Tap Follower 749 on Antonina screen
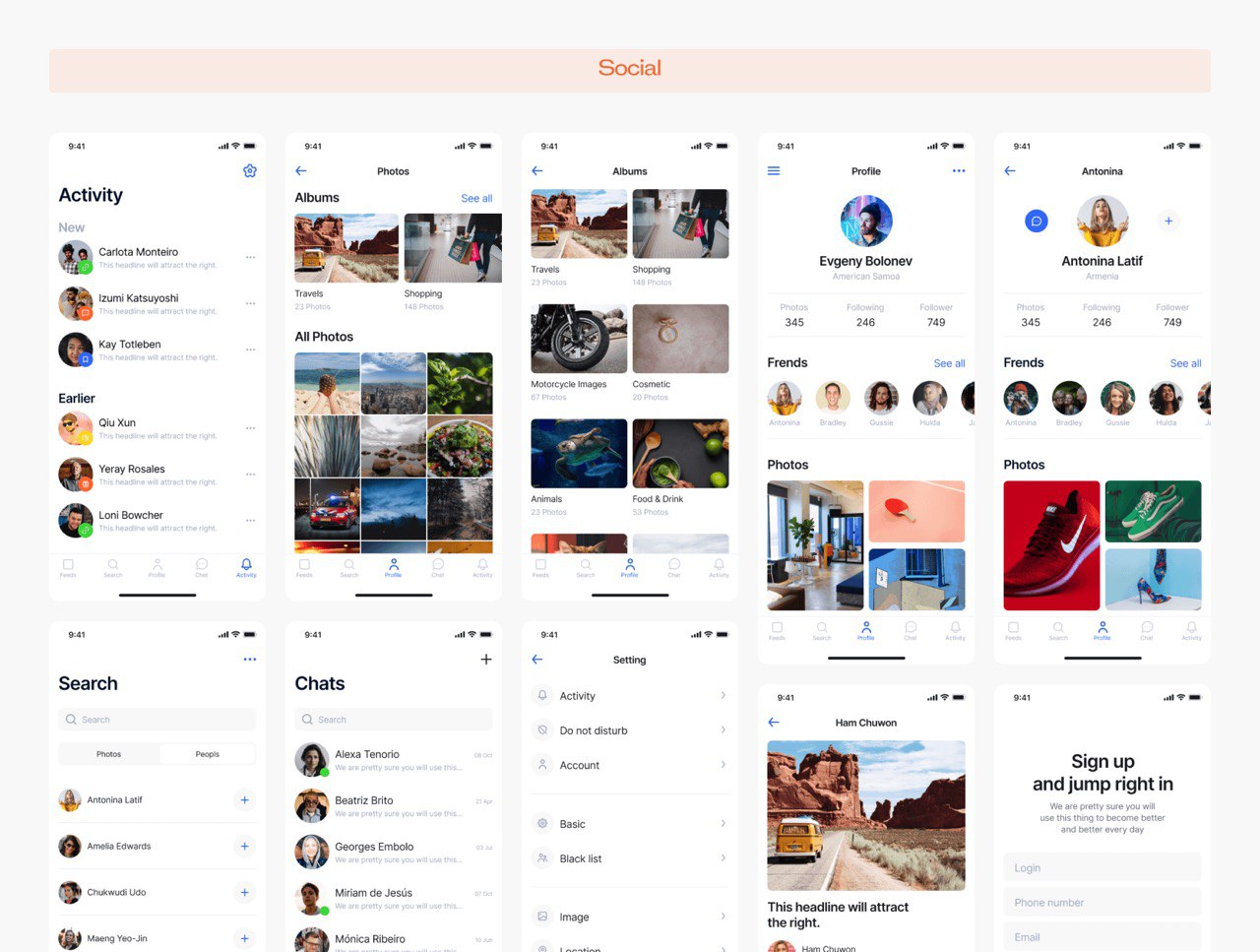The height and width of the screenshot is (952, 1260). (1172, 315)
